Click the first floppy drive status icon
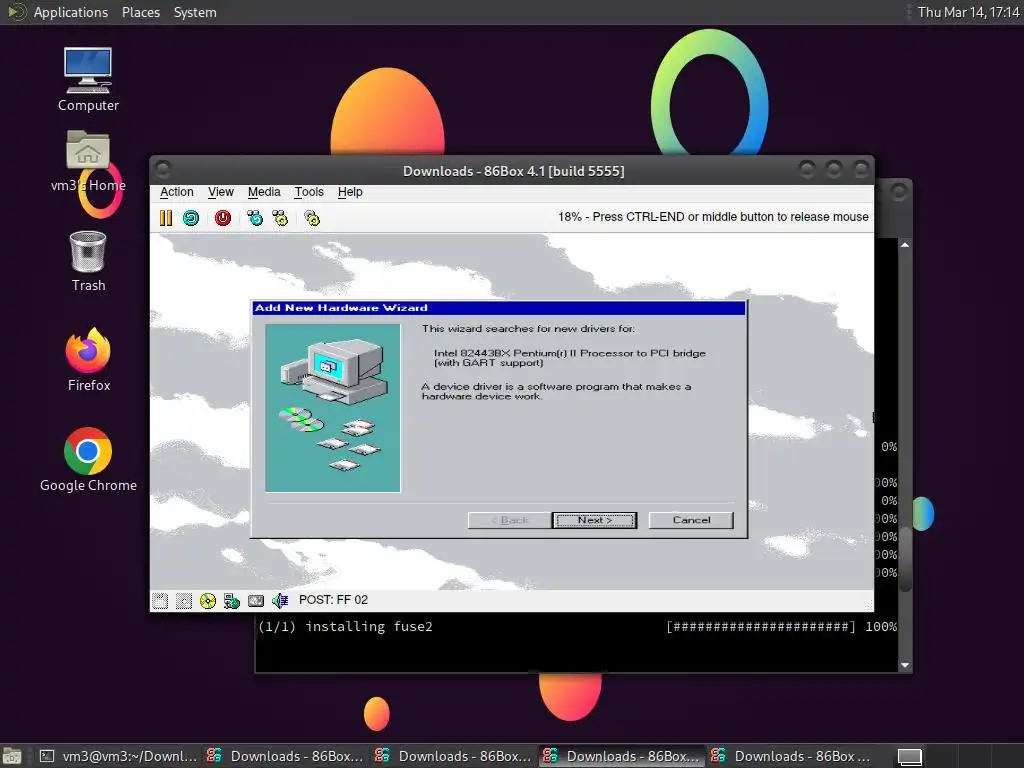Screen dimensions: 1024x768 click(160, 601)
